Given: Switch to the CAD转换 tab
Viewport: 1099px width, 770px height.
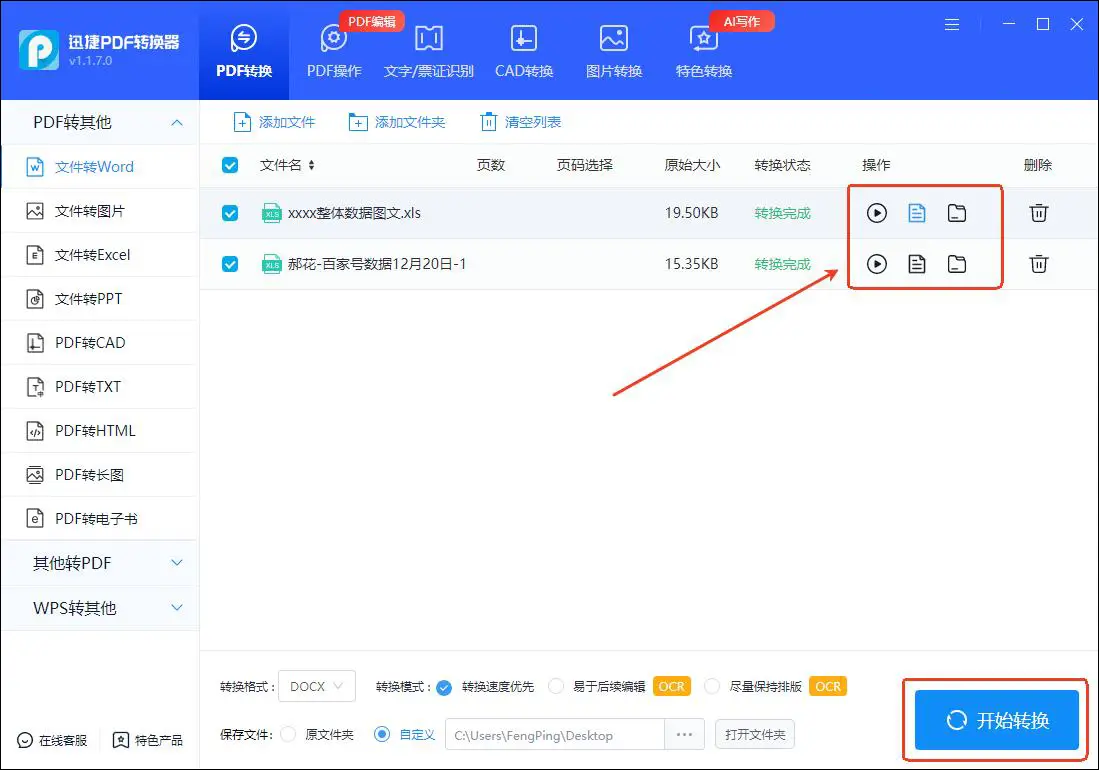Looking at the screenshot, I should coord(523,45).
